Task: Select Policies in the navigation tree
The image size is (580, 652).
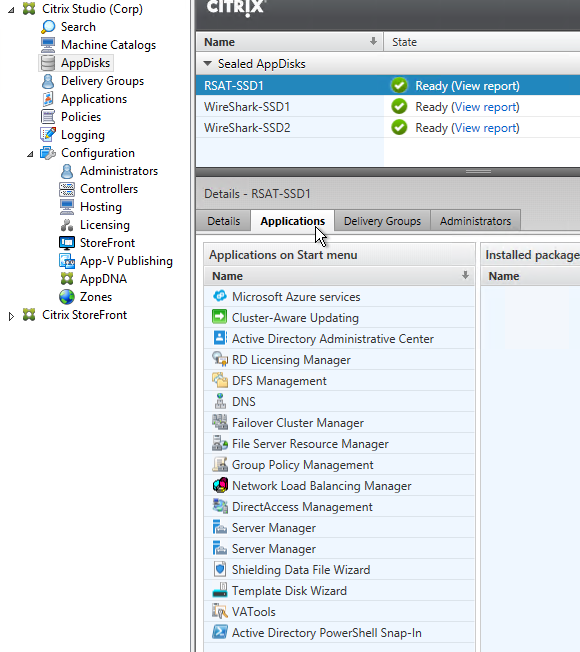Action: (x=81, y=117)
